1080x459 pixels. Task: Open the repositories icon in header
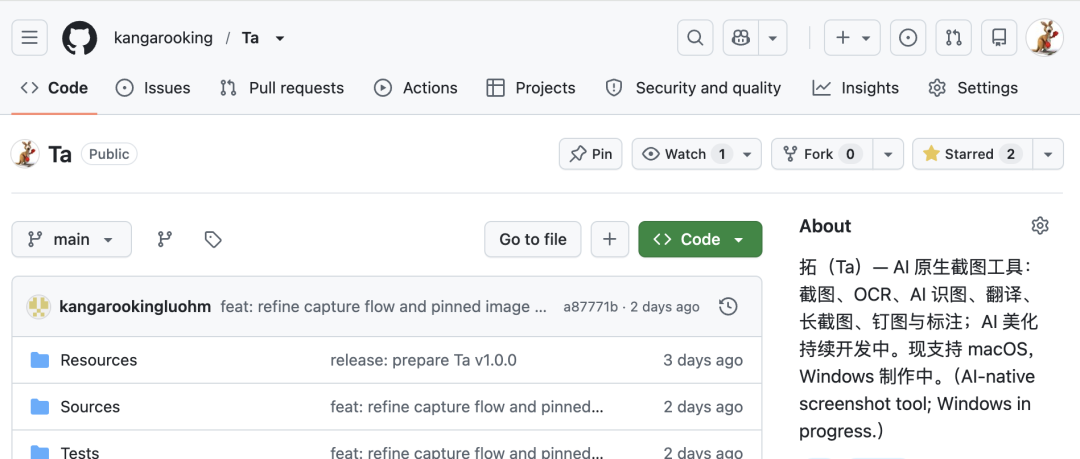pyautogui.click(x=999, y=37)
